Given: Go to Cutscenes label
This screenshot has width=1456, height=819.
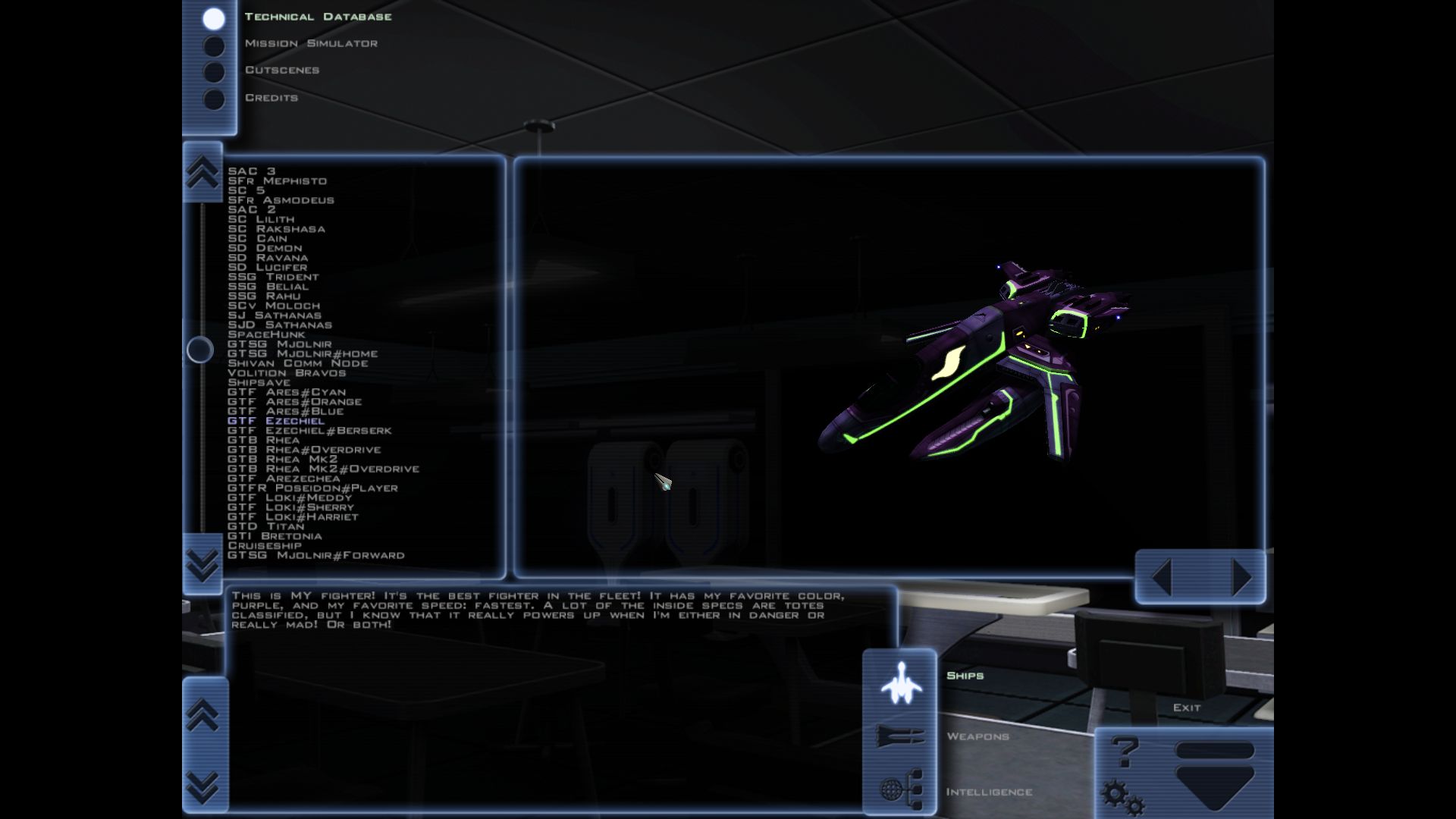Looking at the screenshot, I should coord(281,70).
